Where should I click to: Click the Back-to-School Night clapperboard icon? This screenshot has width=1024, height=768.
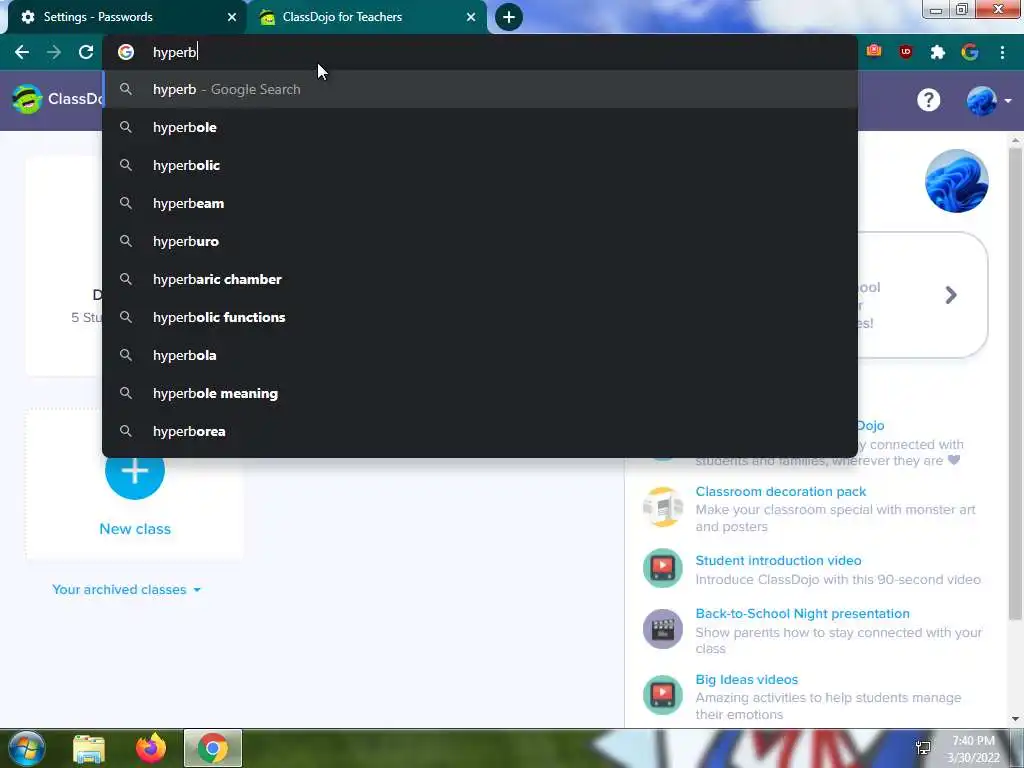click(662, 629)
